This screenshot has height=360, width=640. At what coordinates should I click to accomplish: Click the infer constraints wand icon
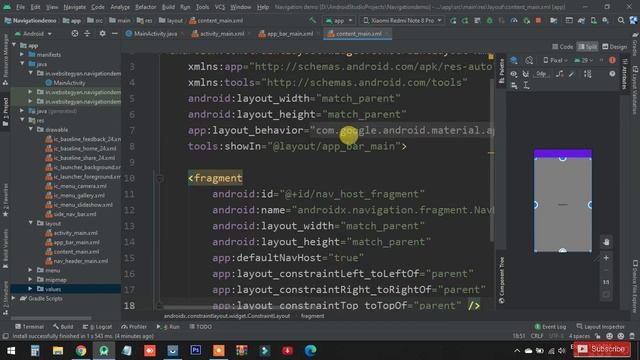[572, 74]
